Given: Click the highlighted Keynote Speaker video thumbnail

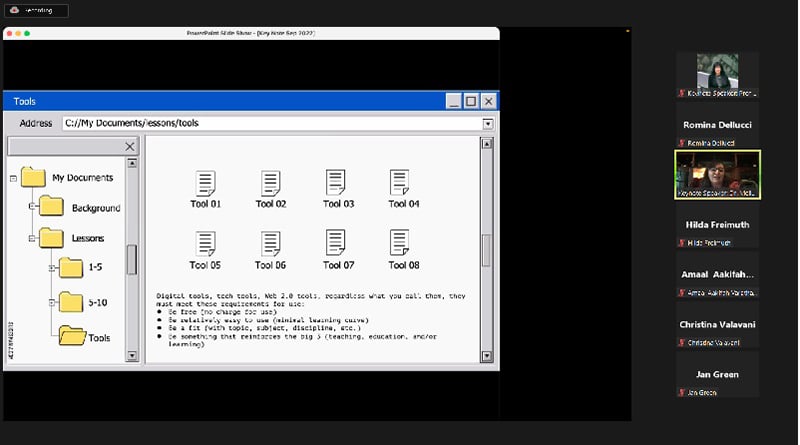Looking at the screenshot, I should (x=717, y=174).
